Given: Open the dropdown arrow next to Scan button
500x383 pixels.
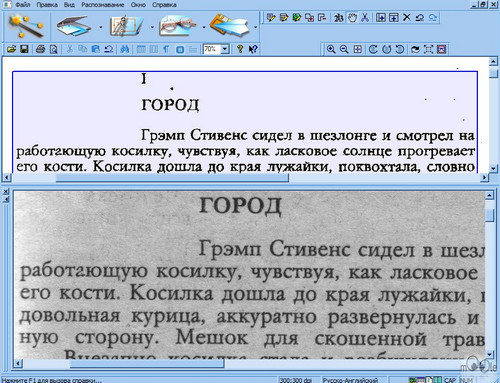Looking at the screenshot, I should 100,27.
